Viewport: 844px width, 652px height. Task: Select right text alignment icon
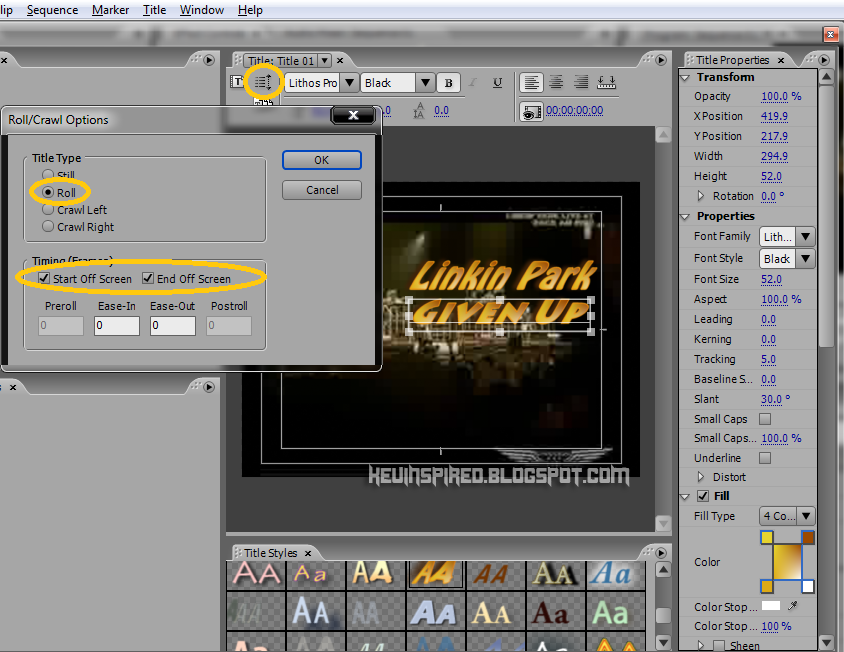tap(581, 82)
